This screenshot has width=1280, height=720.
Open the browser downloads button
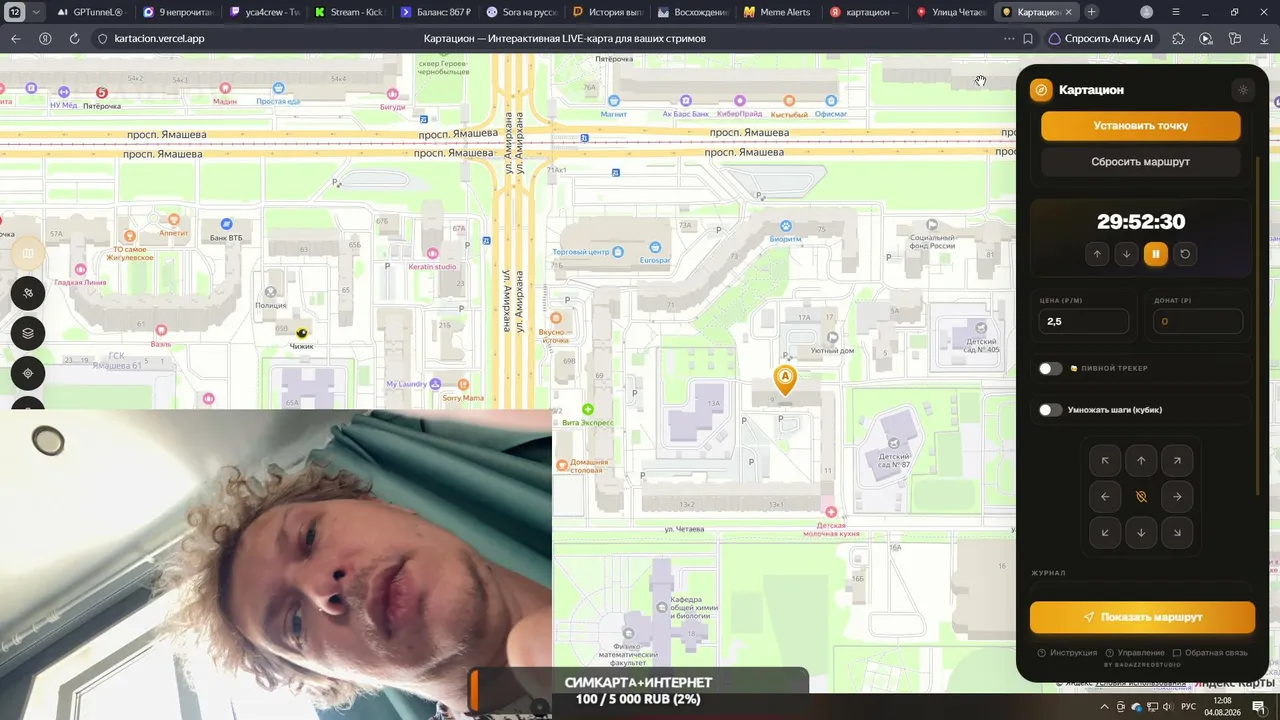(x=1264, y=39)
